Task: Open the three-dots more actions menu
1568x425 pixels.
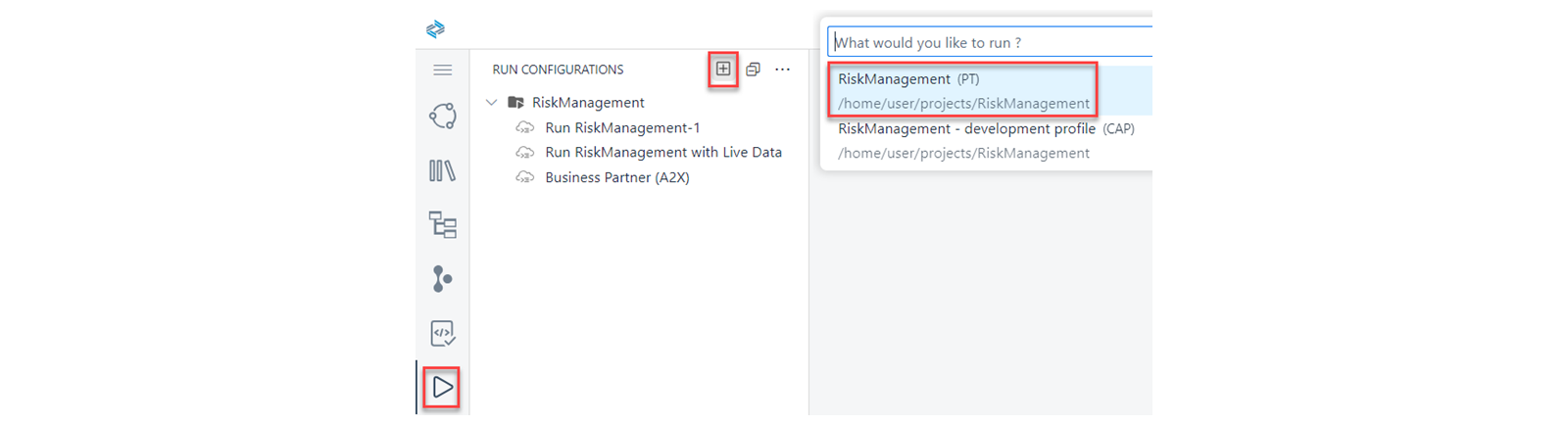Action: click(x=782, y=70)
